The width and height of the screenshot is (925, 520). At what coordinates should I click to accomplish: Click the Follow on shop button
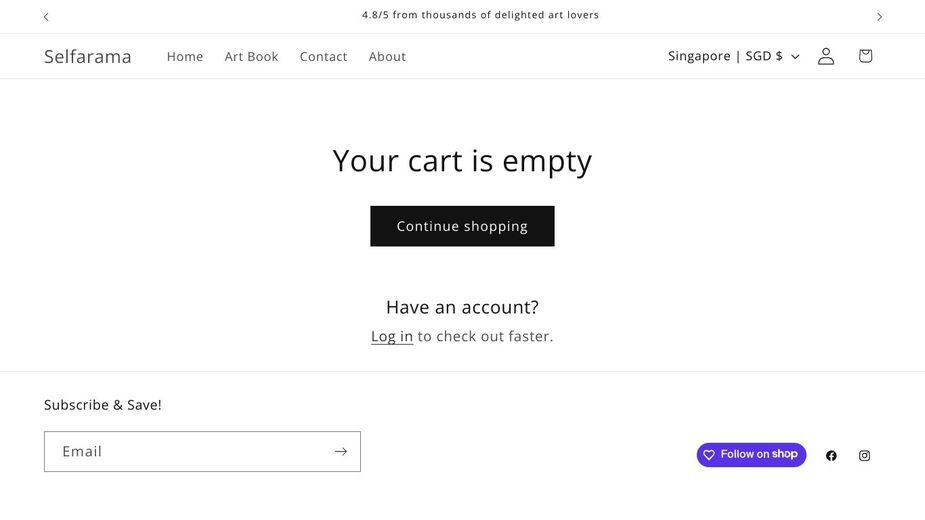click(x=751, y=454)
